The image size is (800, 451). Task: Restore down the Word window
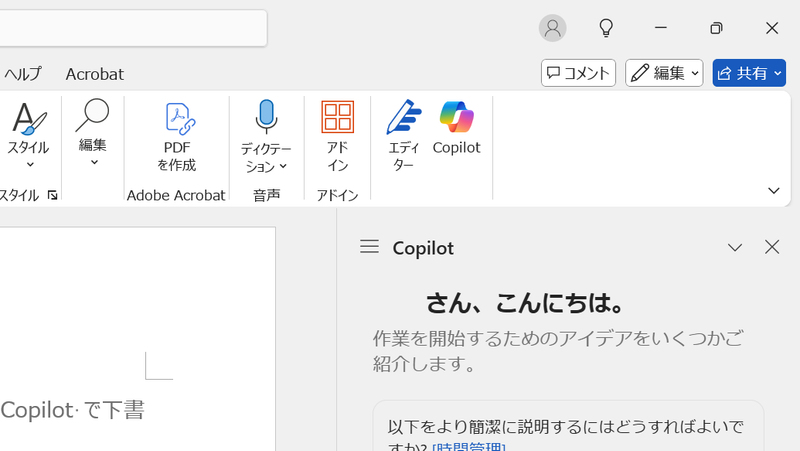coord(716,28)
